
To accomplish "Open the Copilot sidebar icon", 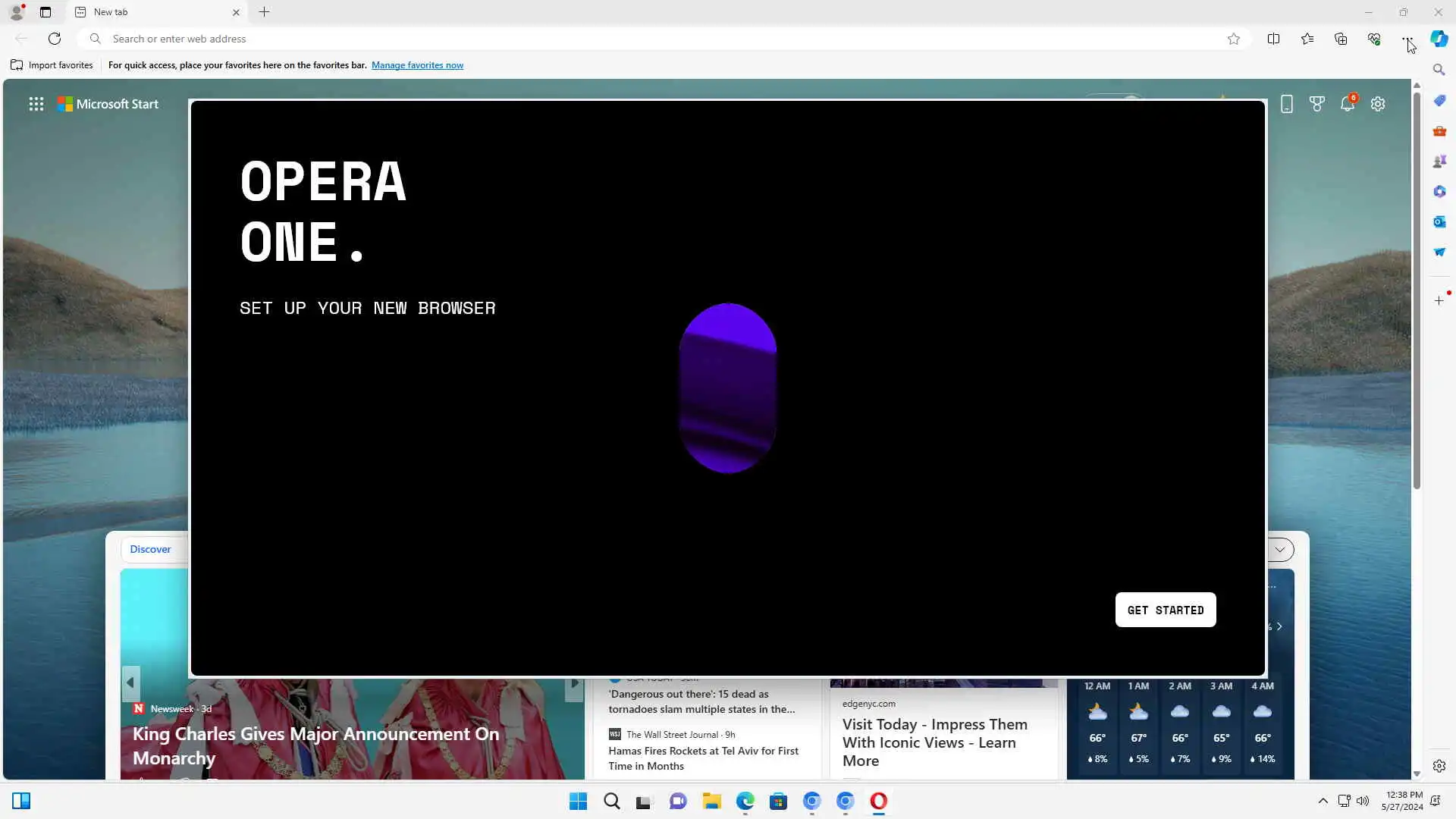I will click(x=1439, y=39).
